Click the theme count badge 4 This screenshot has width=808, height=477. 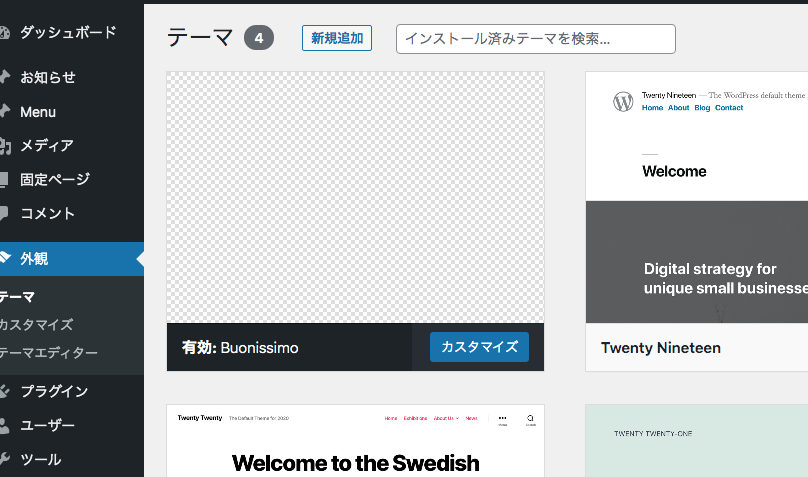click(259, 38)
